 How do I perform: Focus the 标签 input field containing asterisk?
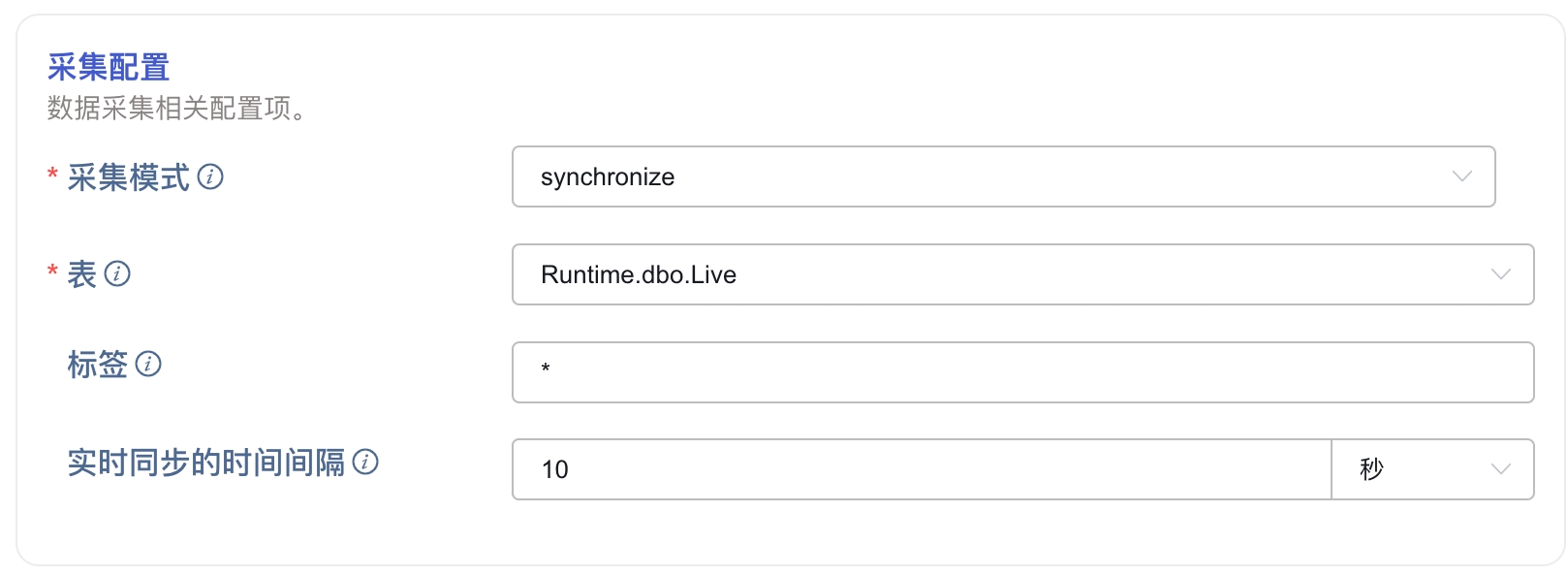pos(1022,372)
